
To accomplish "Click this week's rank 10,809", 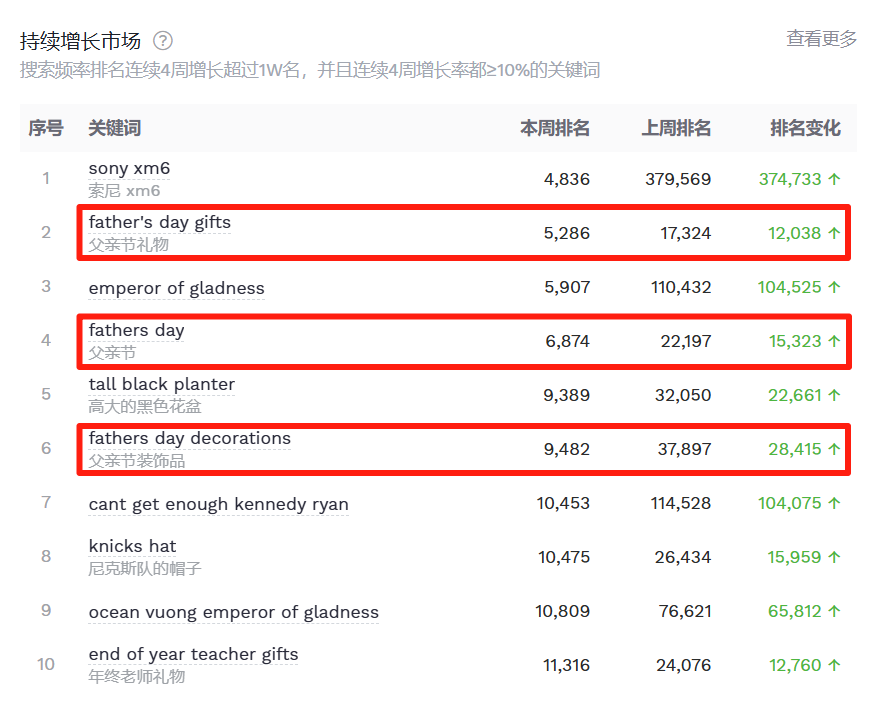I will (562, 612).
